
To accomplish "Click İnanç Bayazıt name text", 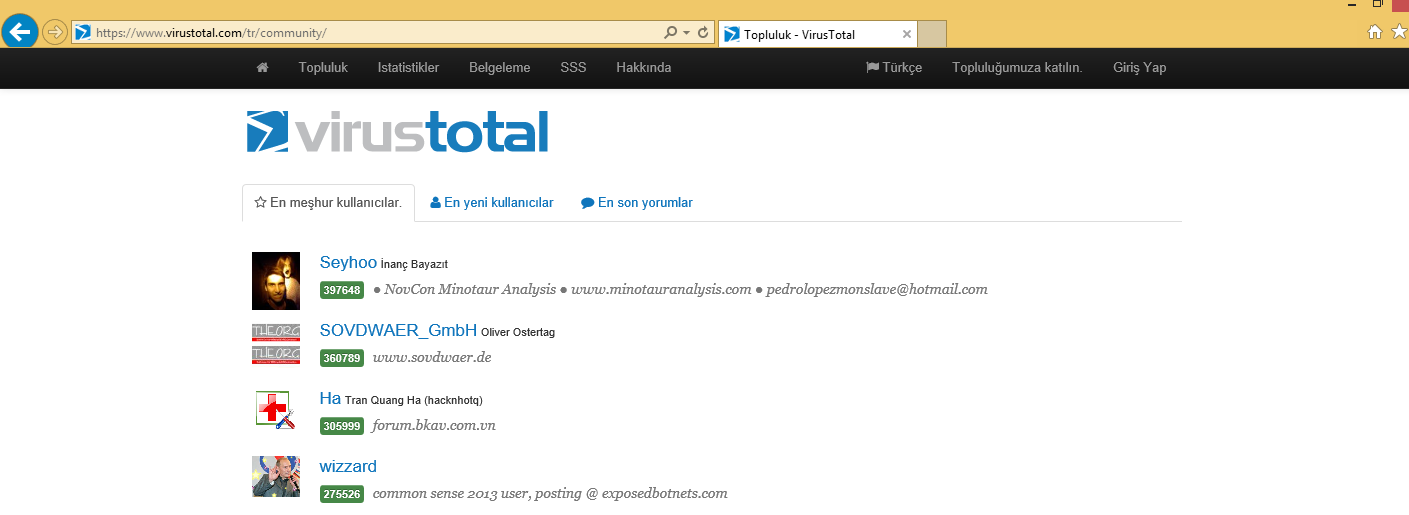I will tap(414, 264).
